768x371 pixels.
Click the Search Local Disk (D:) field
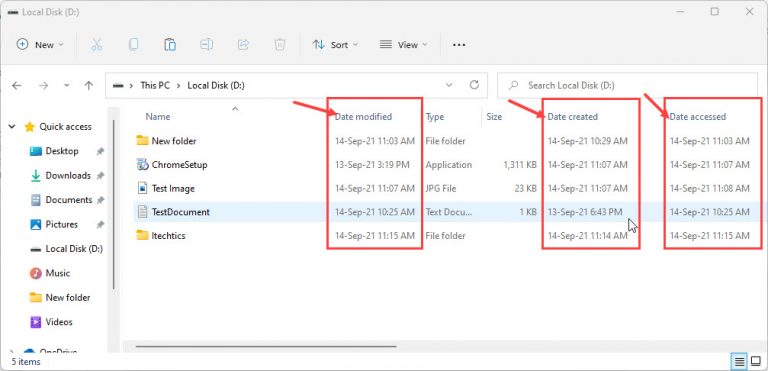coord(627,85)
